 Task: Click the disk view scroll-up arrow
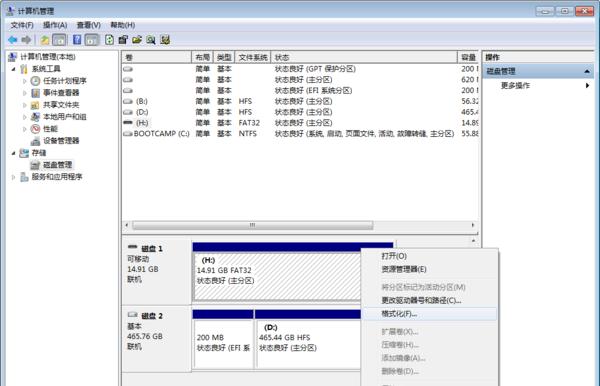click(x=473, y=241)
